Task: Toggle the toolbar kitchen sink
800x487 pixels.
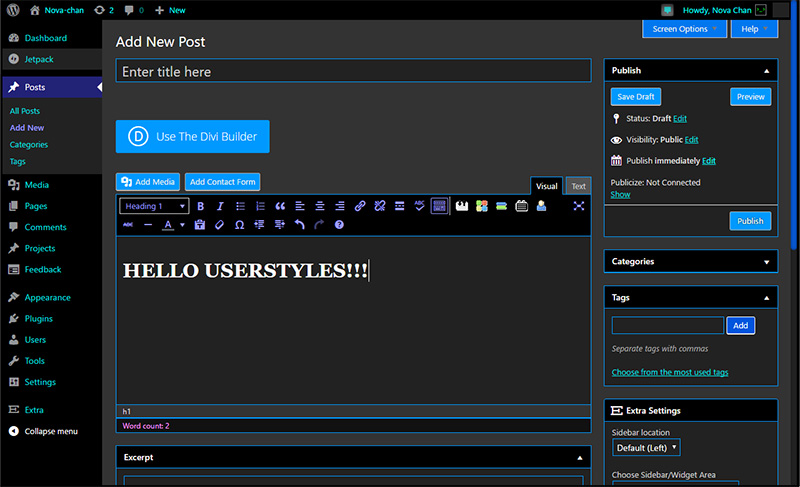Action: click(x=439, y=206)
